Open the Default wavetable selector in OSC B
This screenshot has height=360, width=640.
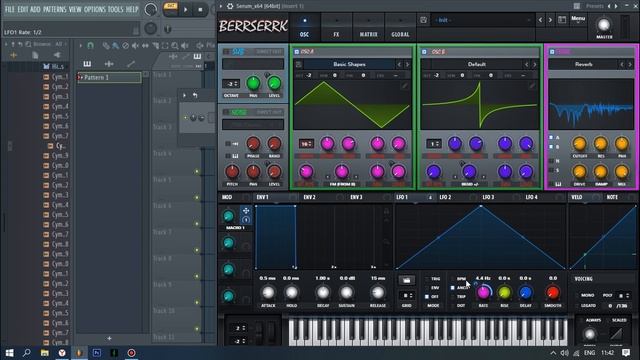476,64
